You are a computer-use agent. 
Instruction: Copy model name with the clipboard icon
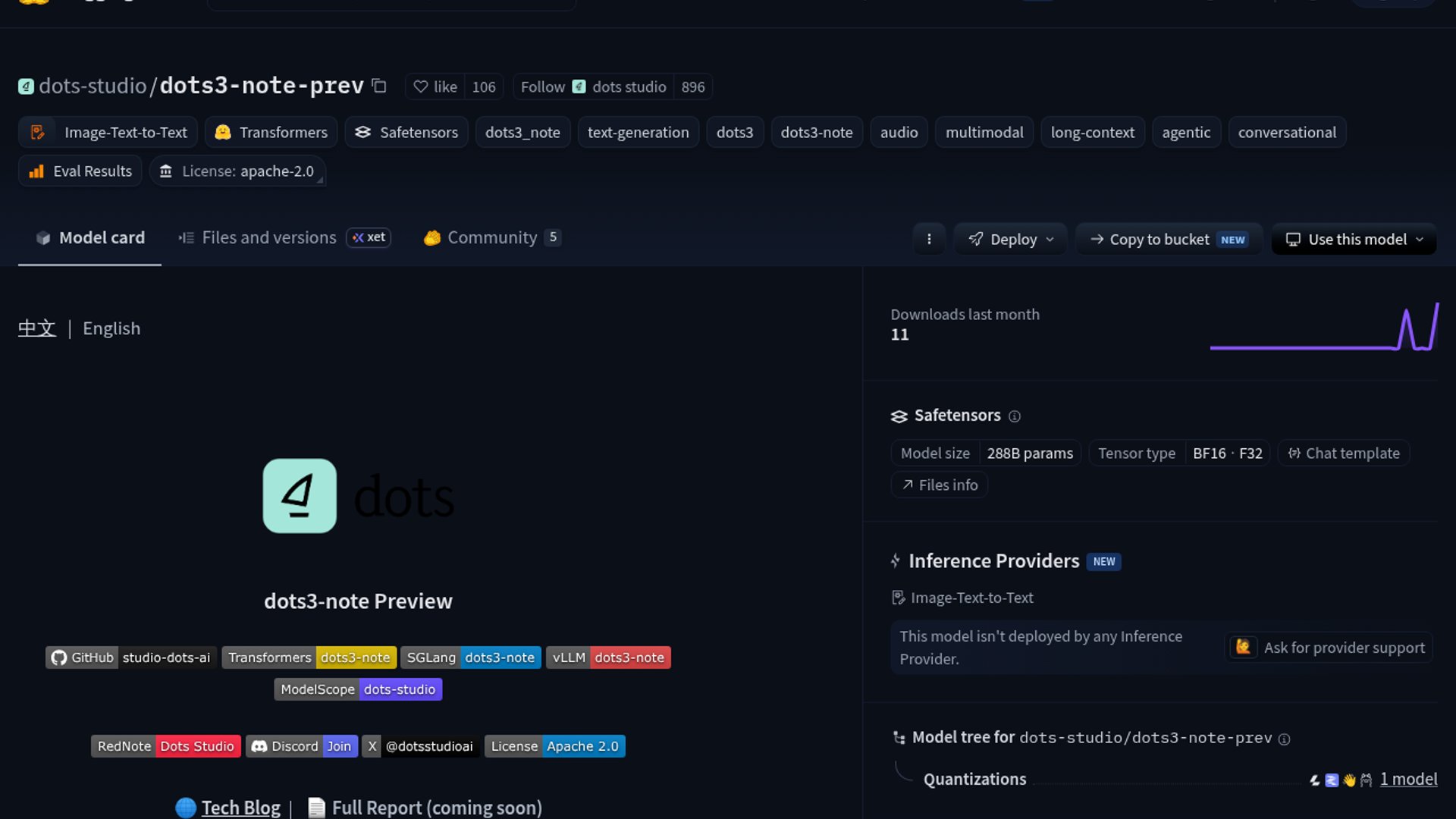point(379,86)
